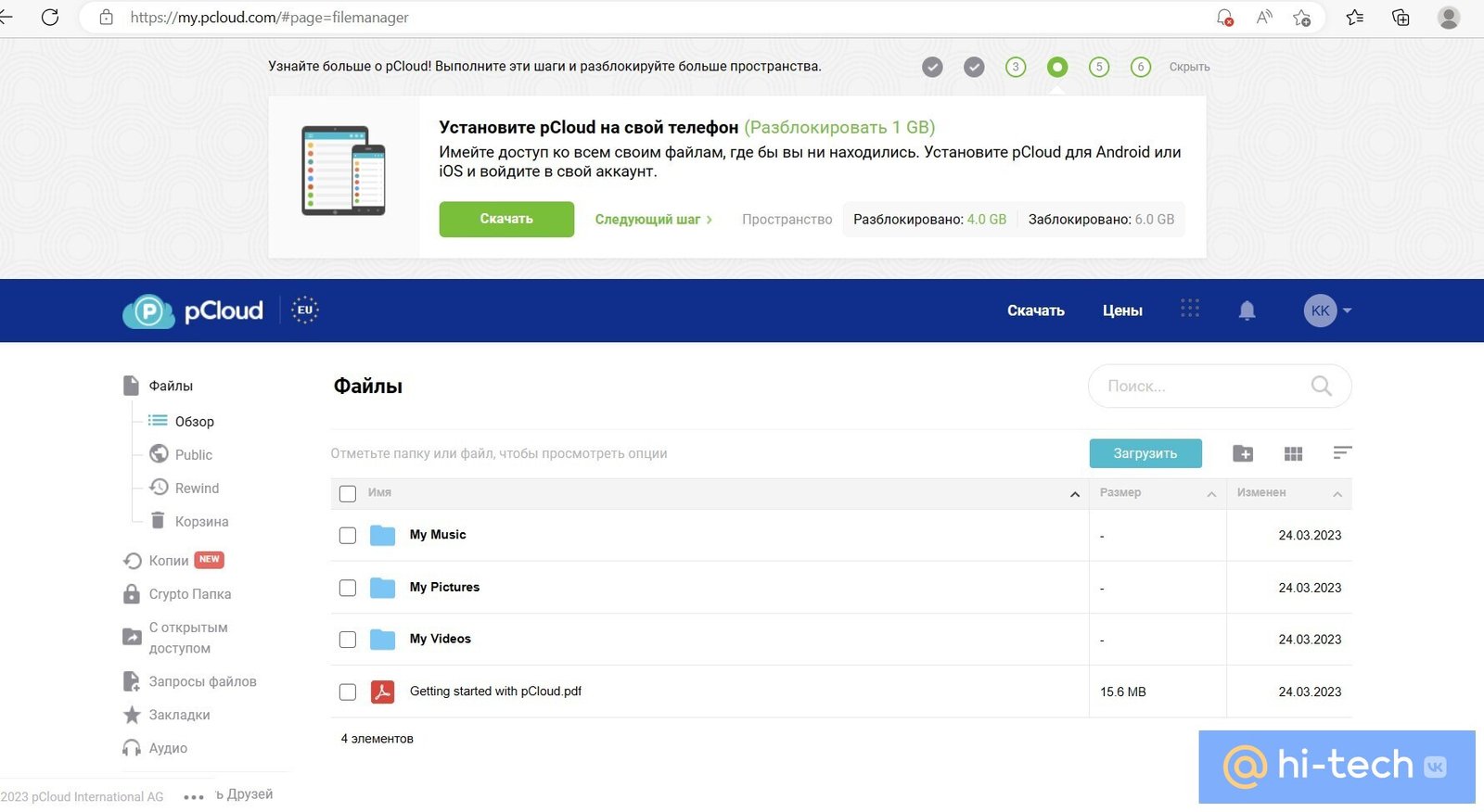Viewport: 1484px width, 812px height.
Task: Click the browser address bar URL
Action: pos(269,17)
